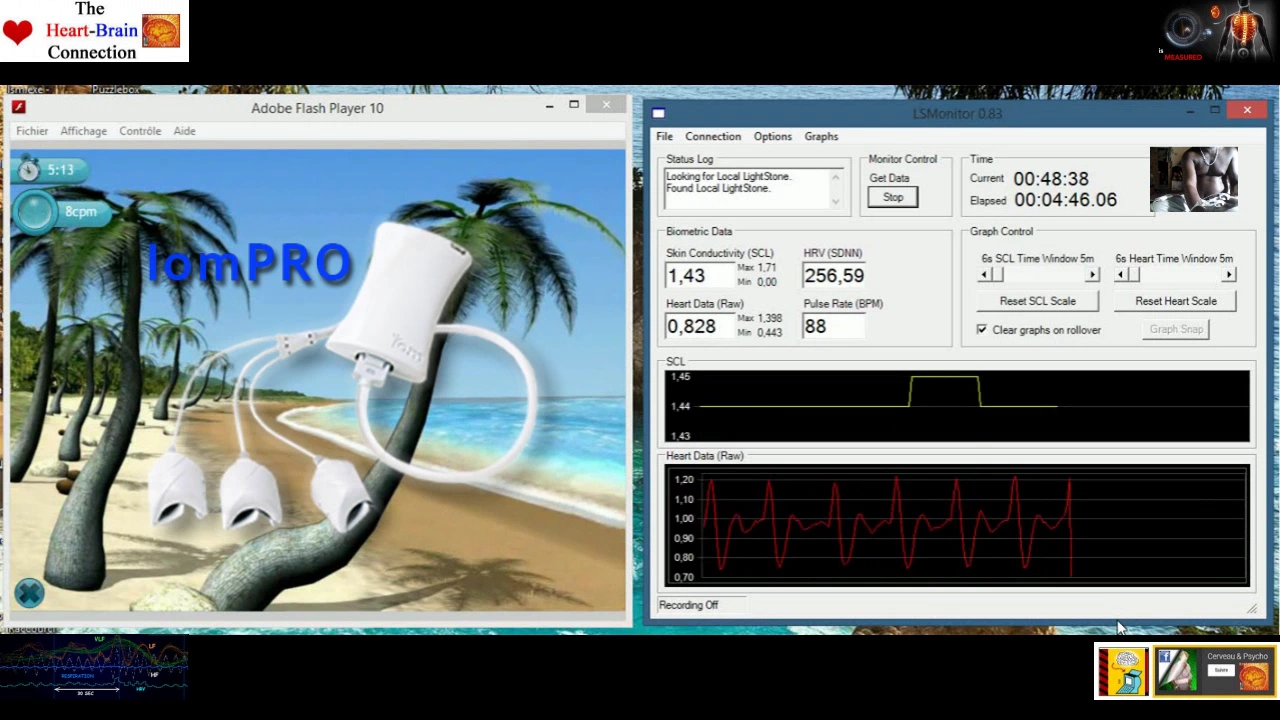Screen dimensions: 1280x720
Task: Toggle the Clear graphs on rollover checkbox
Action: 982,330
